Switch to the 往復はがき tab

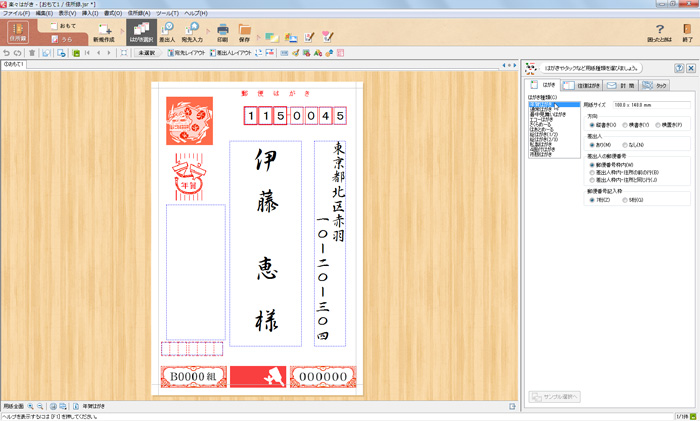[x=581, y=87]
